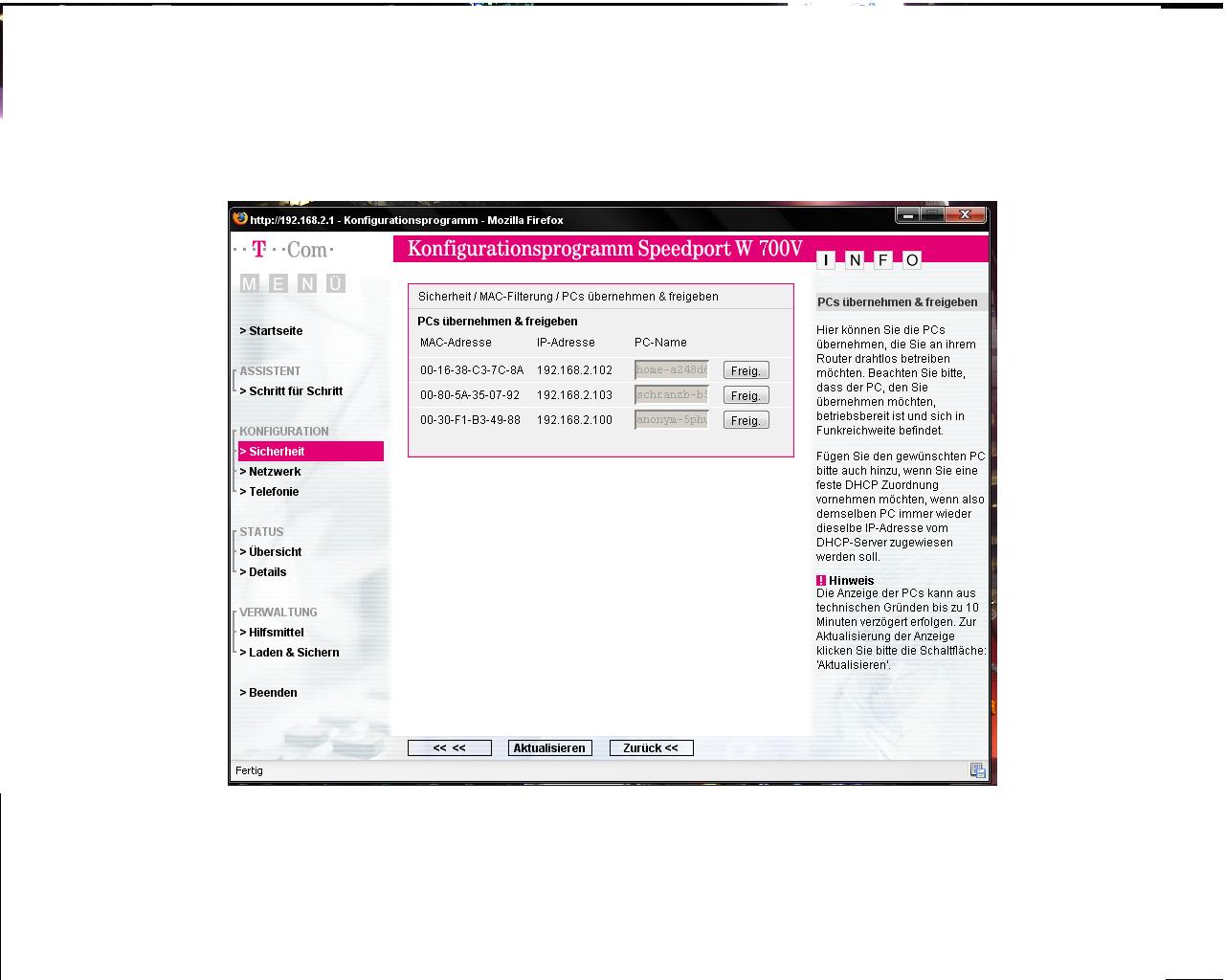This screenshot has height=980, width=1225.
Task: Click MAC address 00-80-5A-35-07-92
Action: point(470,394)
